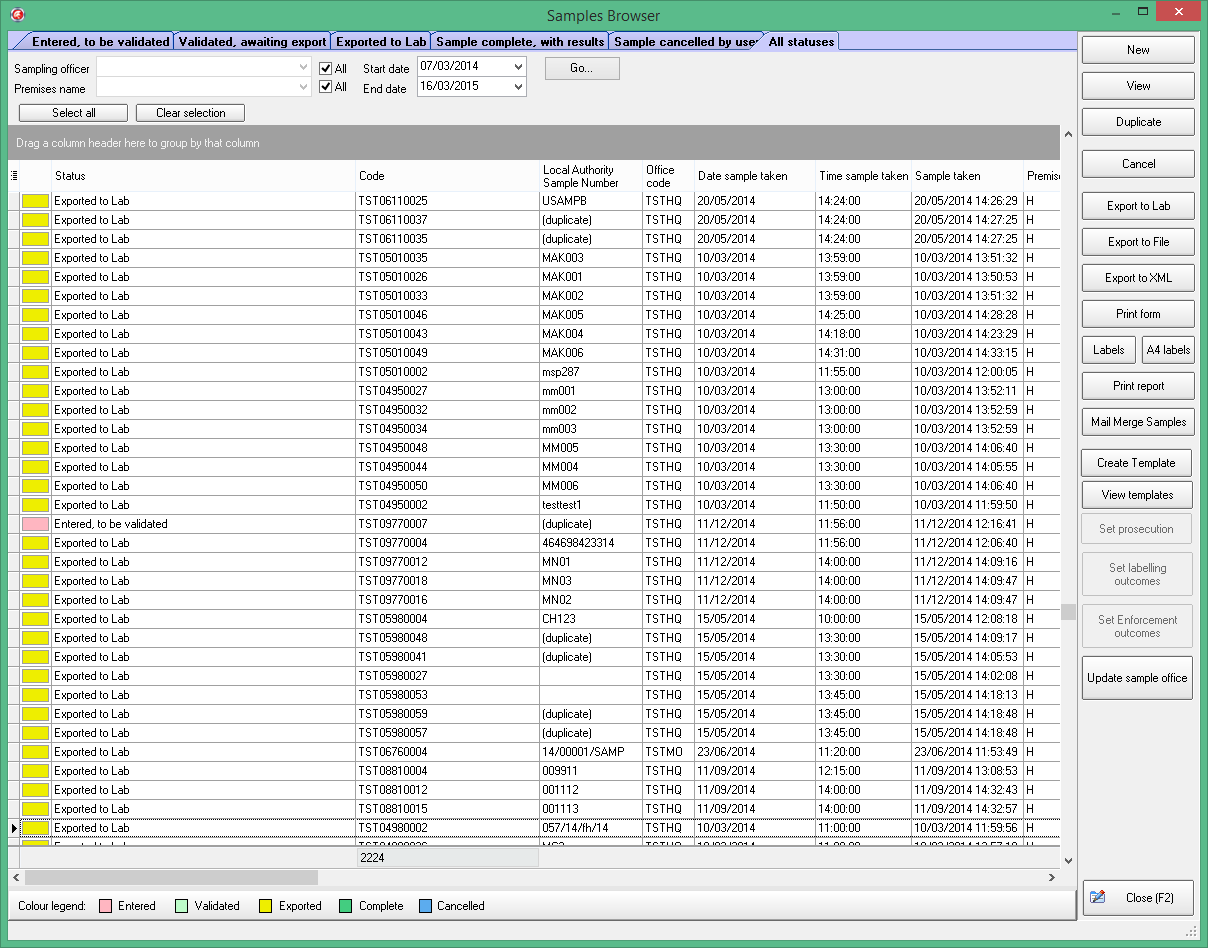
Task: Click the yellow Exported legend swatch
Action: [x=265, y=906]
